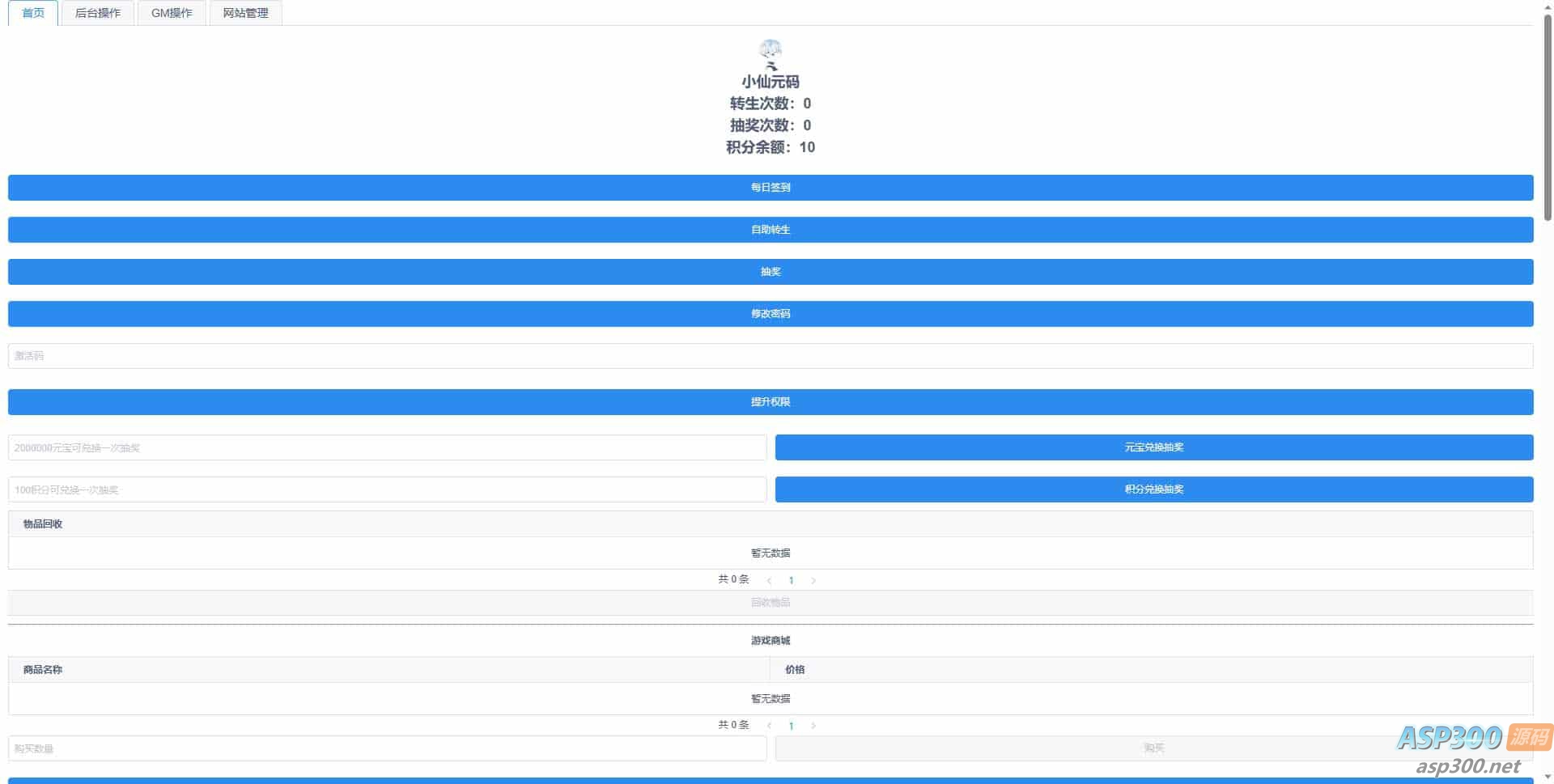The height and width of the screenshot is (784, 1554).
Task: Click the 元宝兑换抽奖 button
Action: pyautogui.click(x=1154, y=447)
